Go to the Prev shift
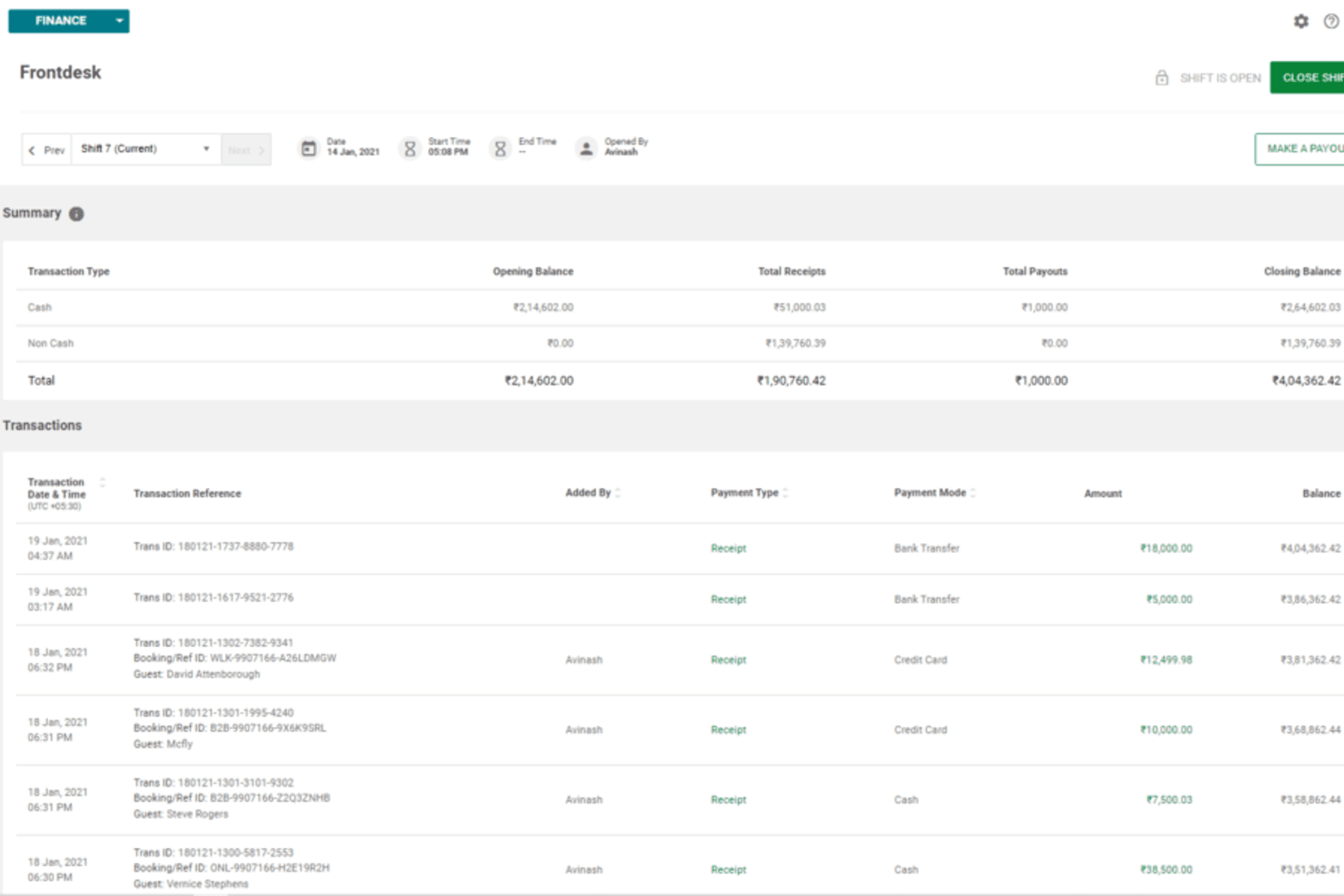This screenshot has width=1344, height=896. pyautogui.click(x=46, y=150)
